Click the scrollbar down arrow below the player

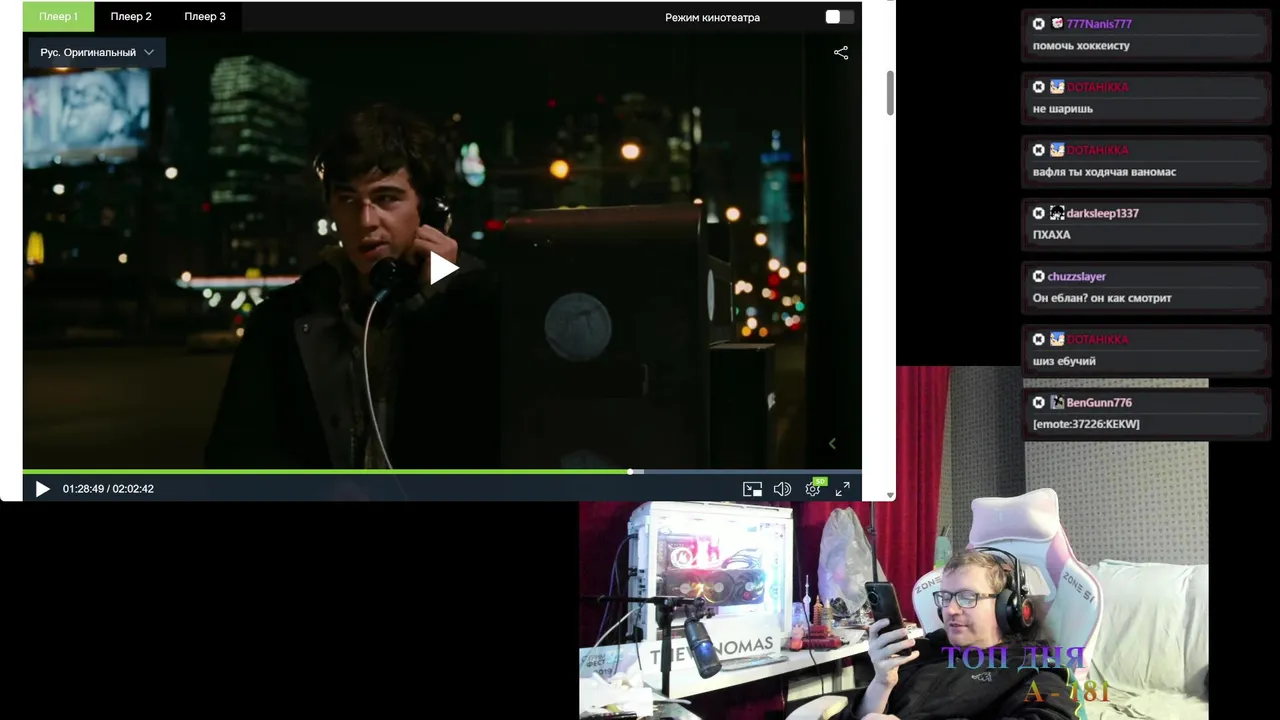pyautogui.click(x=890, y=495)
